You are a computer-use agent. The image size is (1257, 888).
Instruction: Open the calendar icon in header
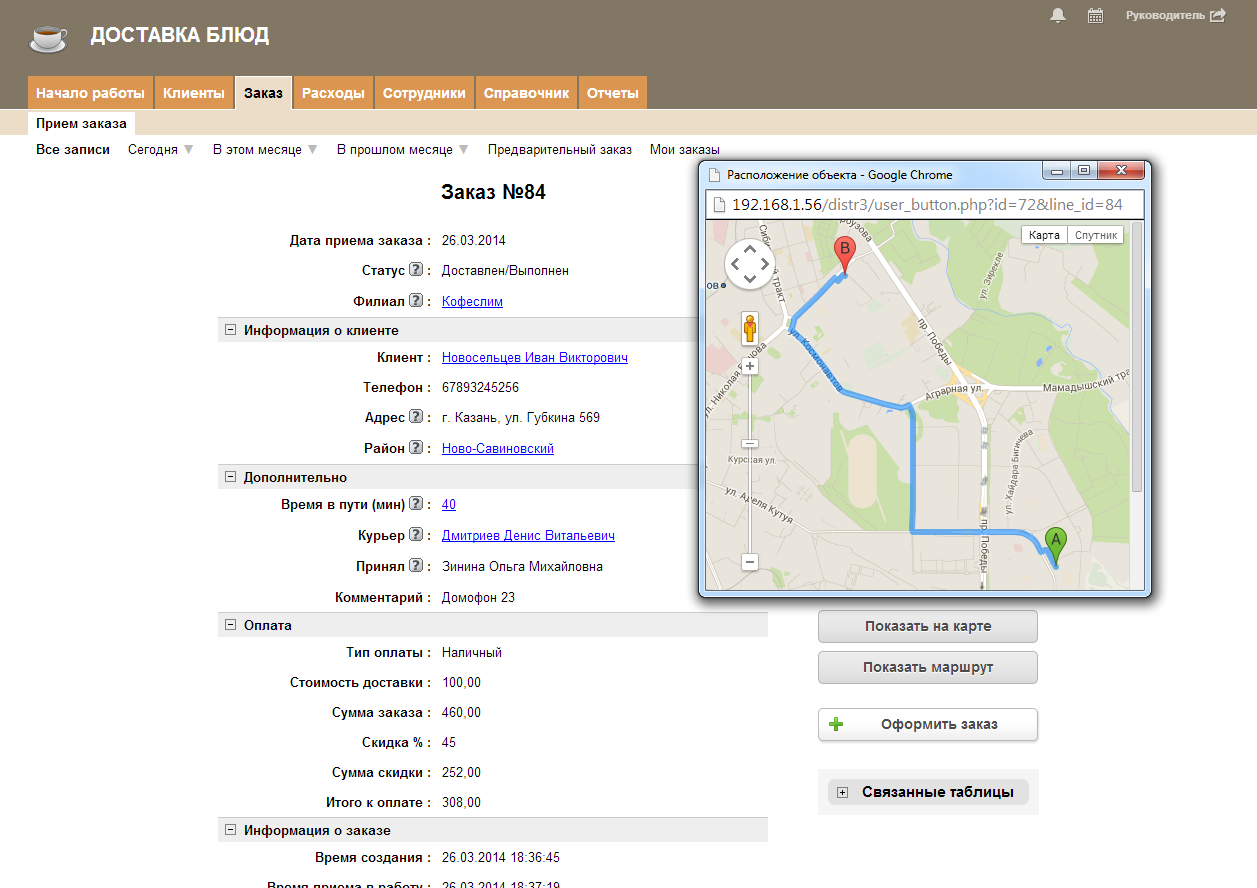tap(1095, 15)
